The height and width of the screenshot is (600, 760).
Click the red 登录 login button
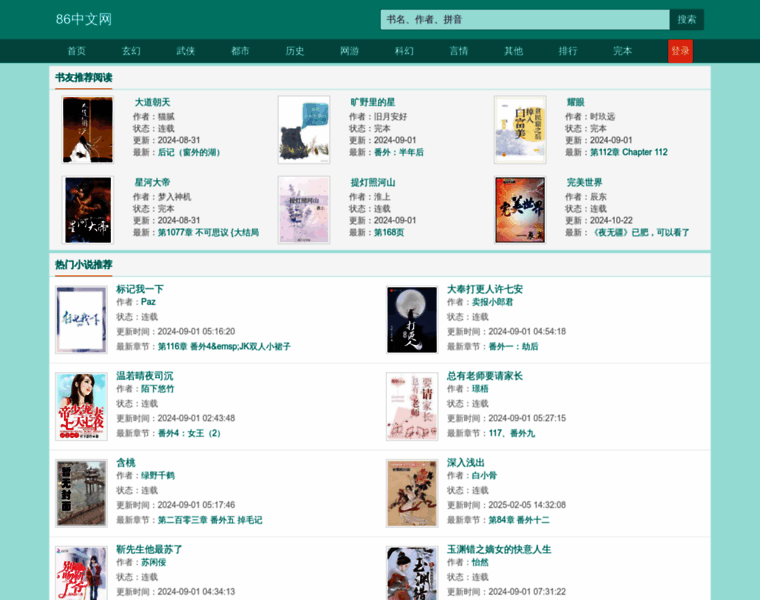click(x=680, y=51)
